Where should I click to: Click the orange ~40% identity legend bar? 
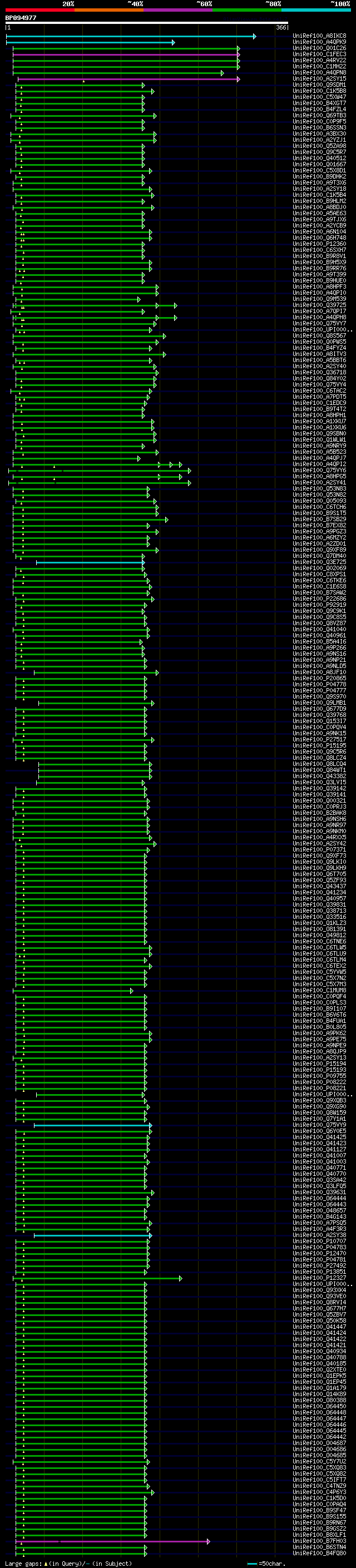109,10
